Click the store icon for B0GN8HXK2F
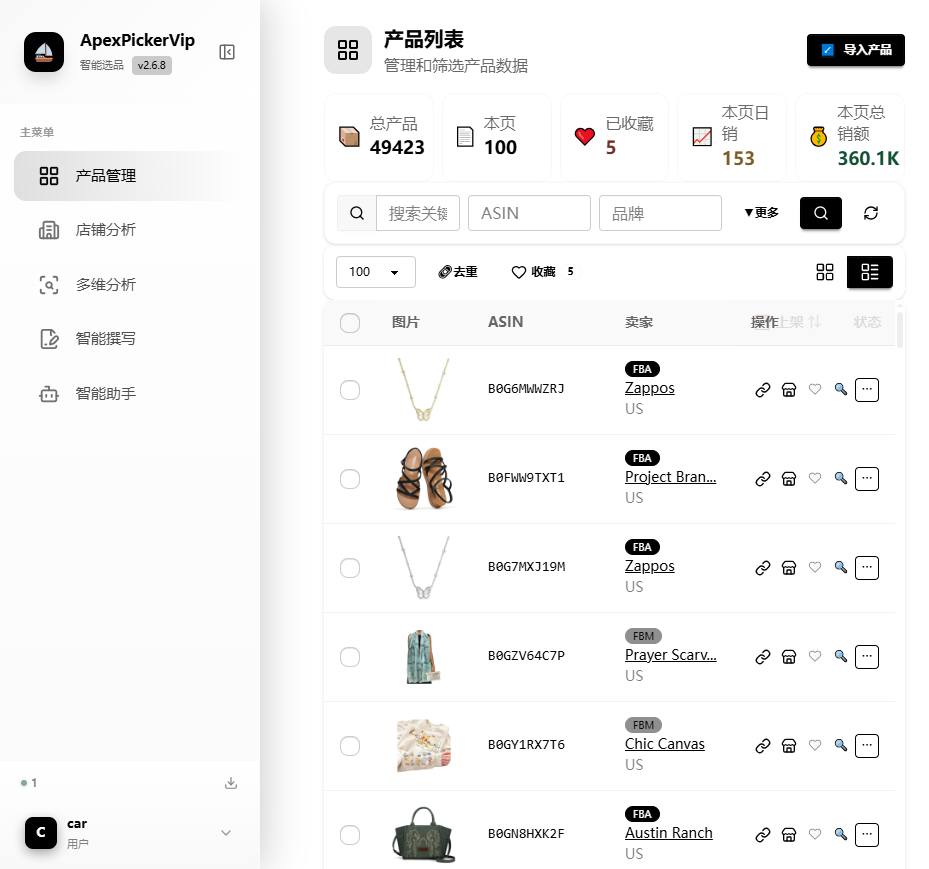 pos(789,835)
